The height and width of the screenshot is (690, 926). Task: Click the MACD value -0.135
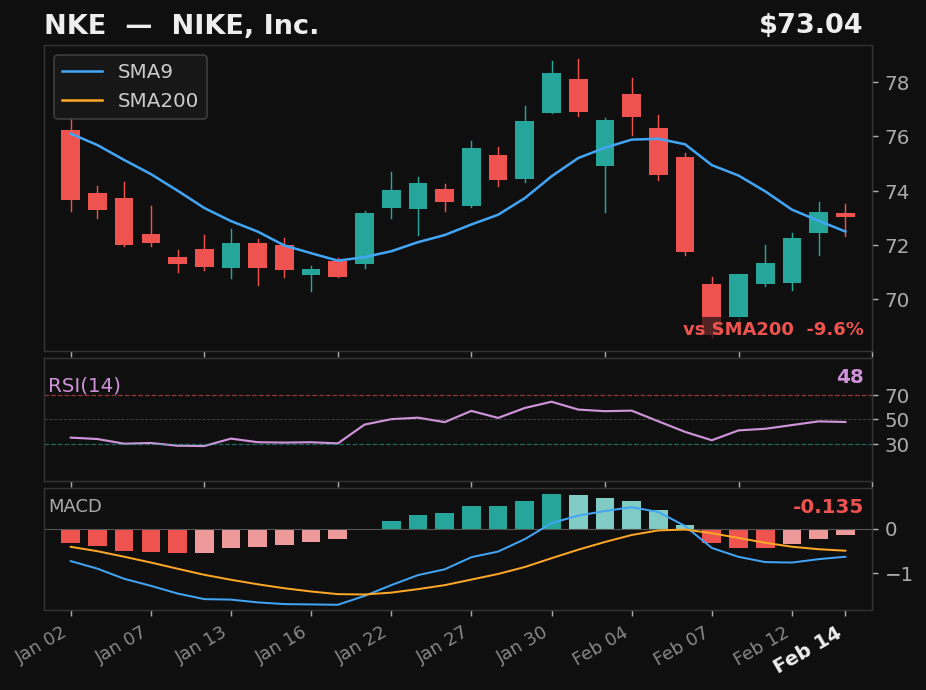pyautogui.click(x=827, y=506)
